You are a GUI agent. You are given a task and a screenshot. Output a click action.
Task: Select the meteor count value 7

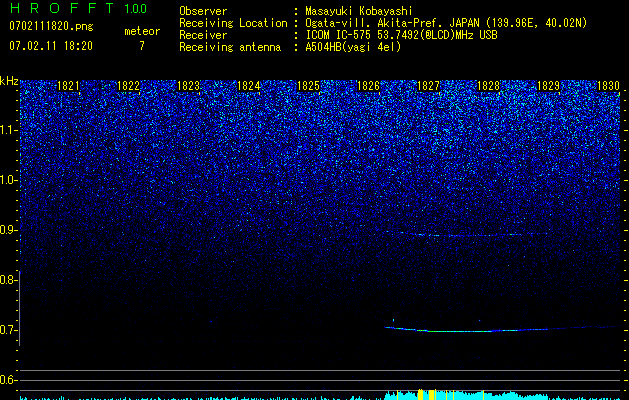tap(141, 46)
